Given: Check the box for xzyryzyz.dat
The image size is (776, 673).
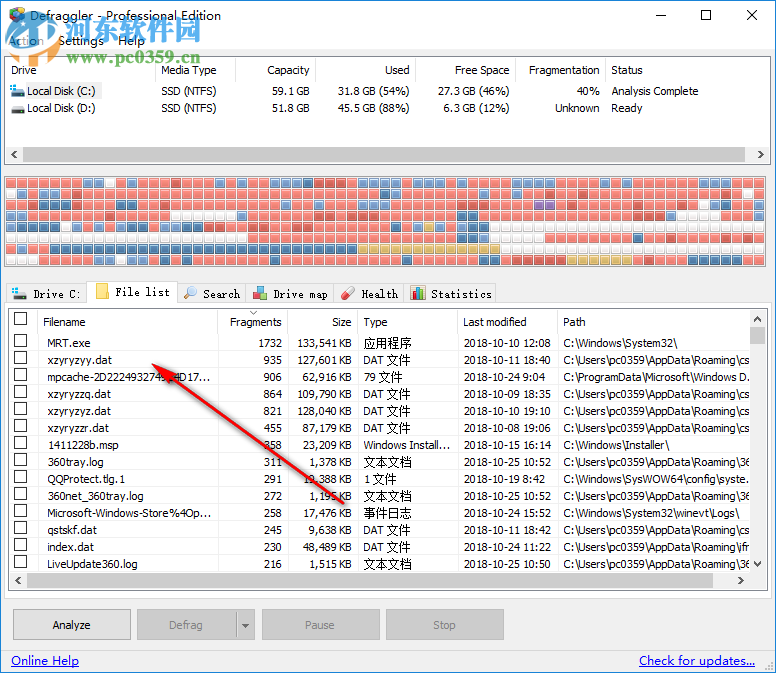Looking at the screenshot, I should point(20,409).
